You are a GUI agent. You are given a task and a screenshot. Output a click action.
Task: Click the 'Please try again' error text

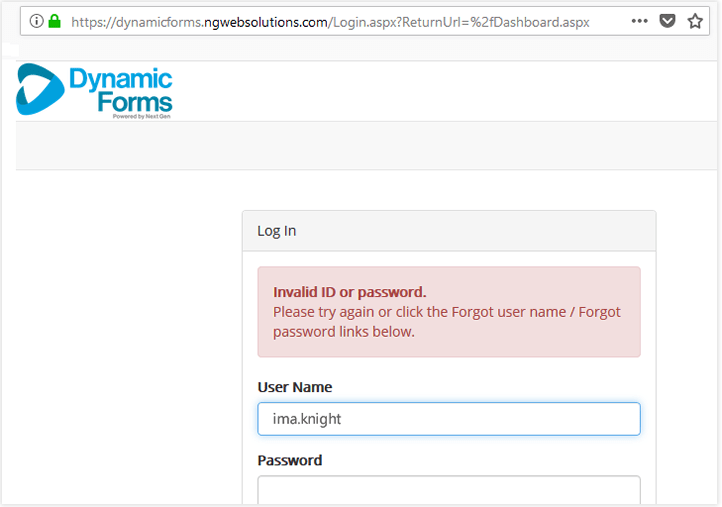click(x=320, y=312)
